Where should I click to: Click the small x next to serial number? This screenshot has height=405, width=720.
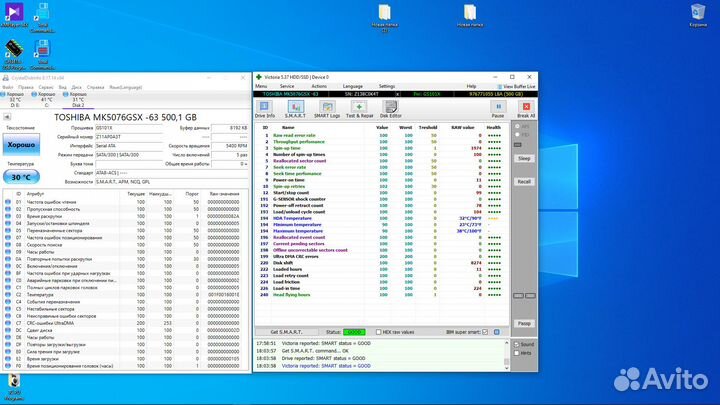[x=398, y=94]
